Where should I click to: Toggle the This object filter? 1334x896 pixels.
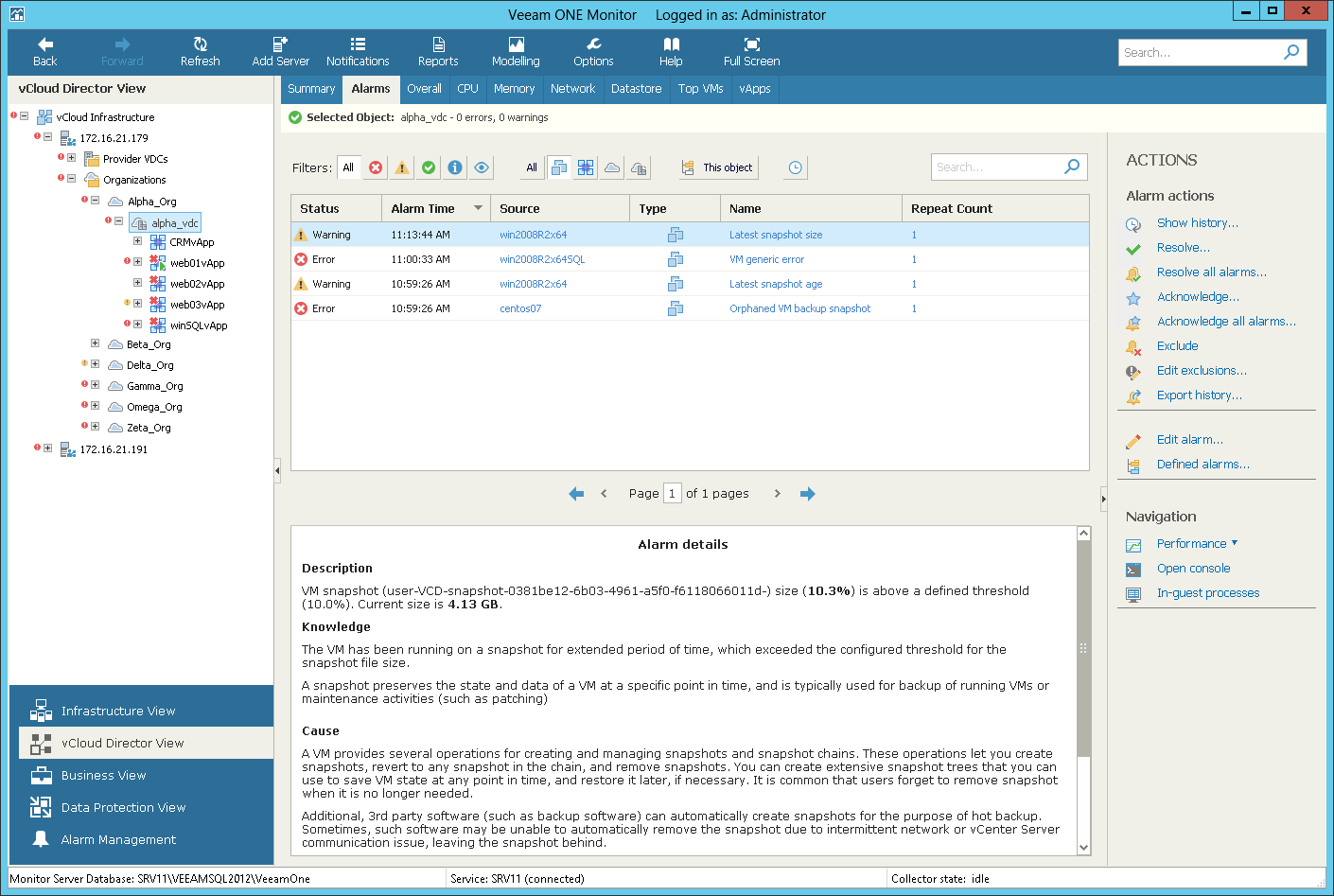(x=717, y=167)
